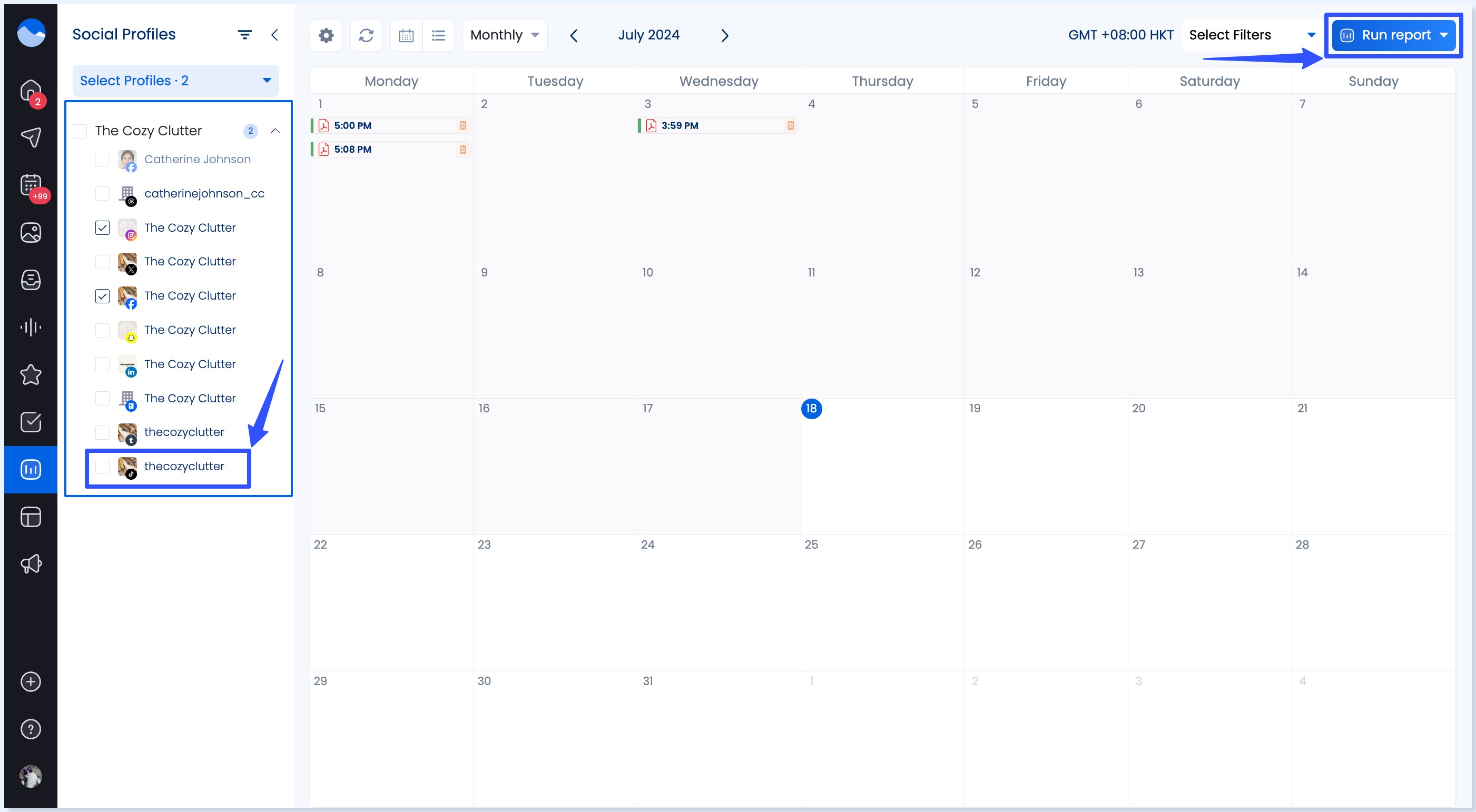Switch to calendar view in the toolbar
Image resolution: width=1476 pixels, height=812 pixels.
point(407,35)
